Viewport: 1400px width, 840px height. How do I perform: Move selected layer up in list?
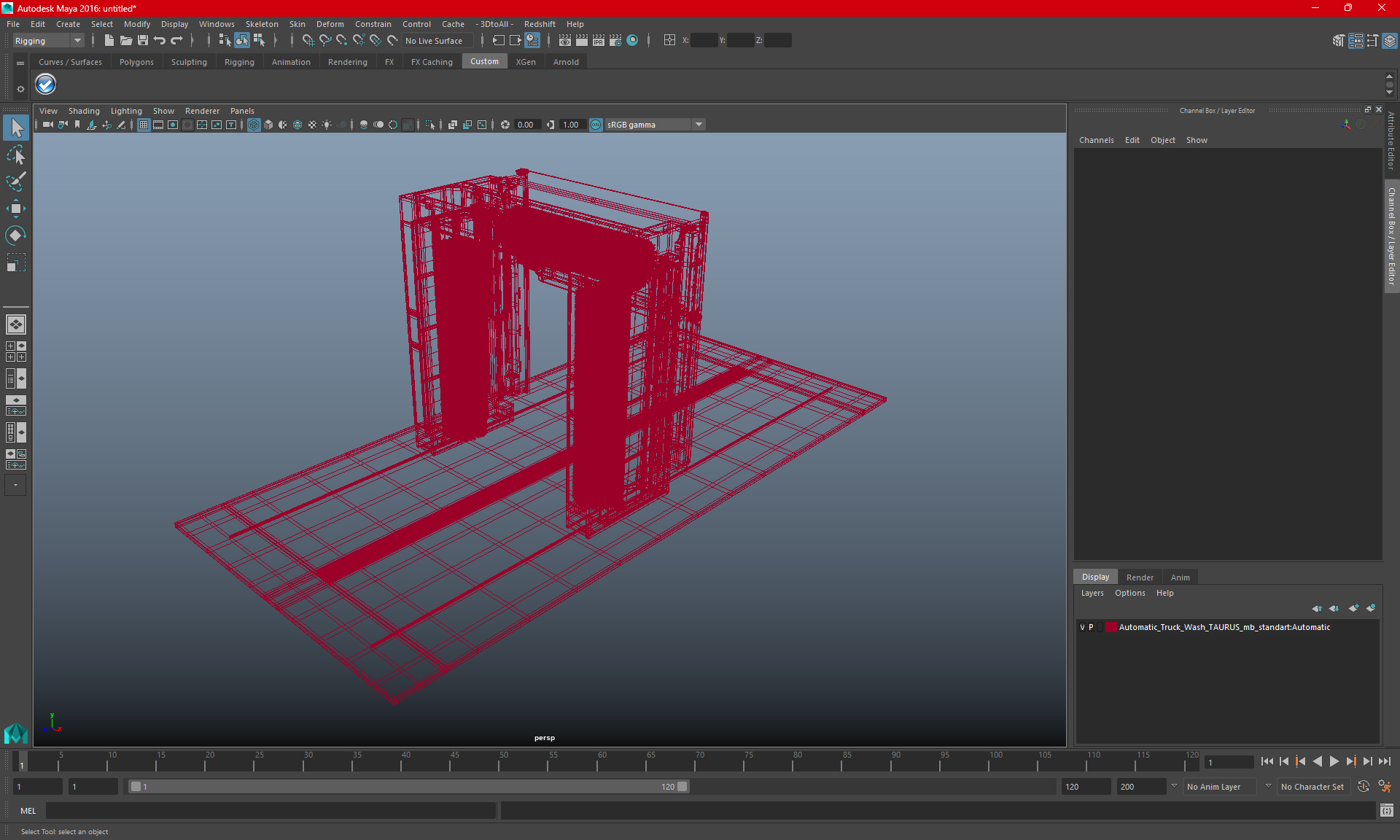[x=1317, y=608]
